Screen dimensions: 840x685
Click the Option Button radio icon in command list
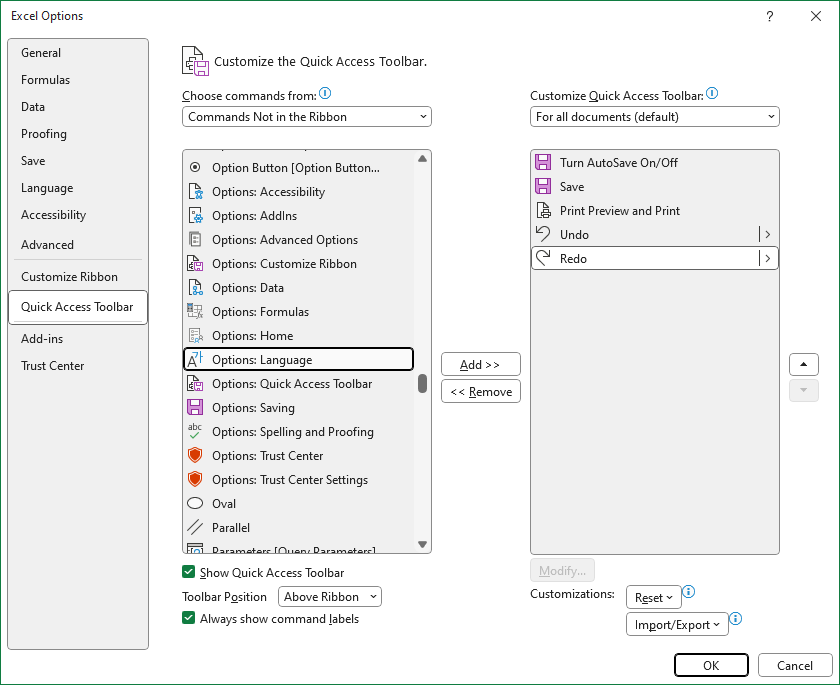(195, 168)
